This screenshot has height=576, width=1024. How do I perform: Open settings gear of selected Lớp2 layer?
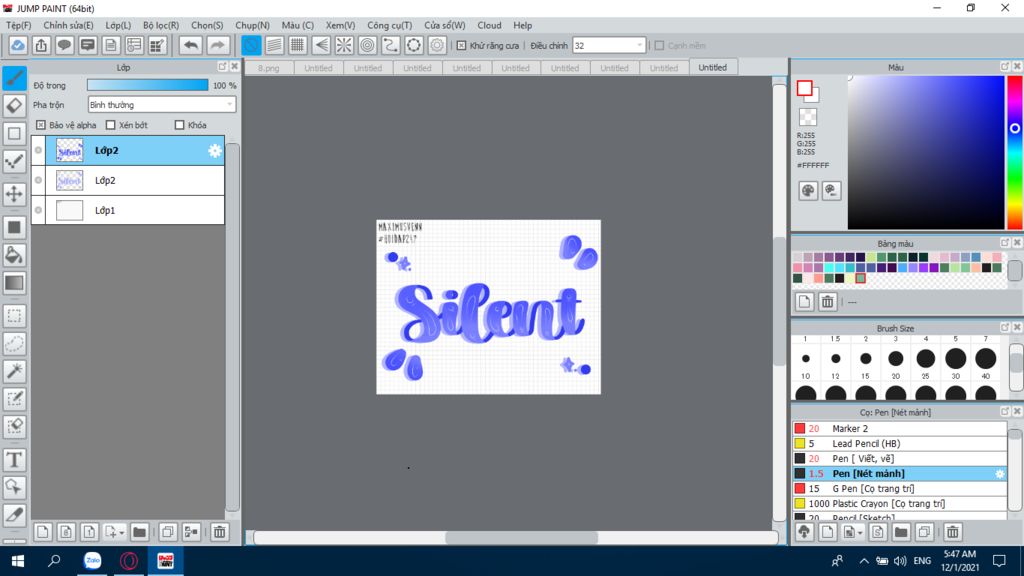pyautogui.click(x=214, y=151)
